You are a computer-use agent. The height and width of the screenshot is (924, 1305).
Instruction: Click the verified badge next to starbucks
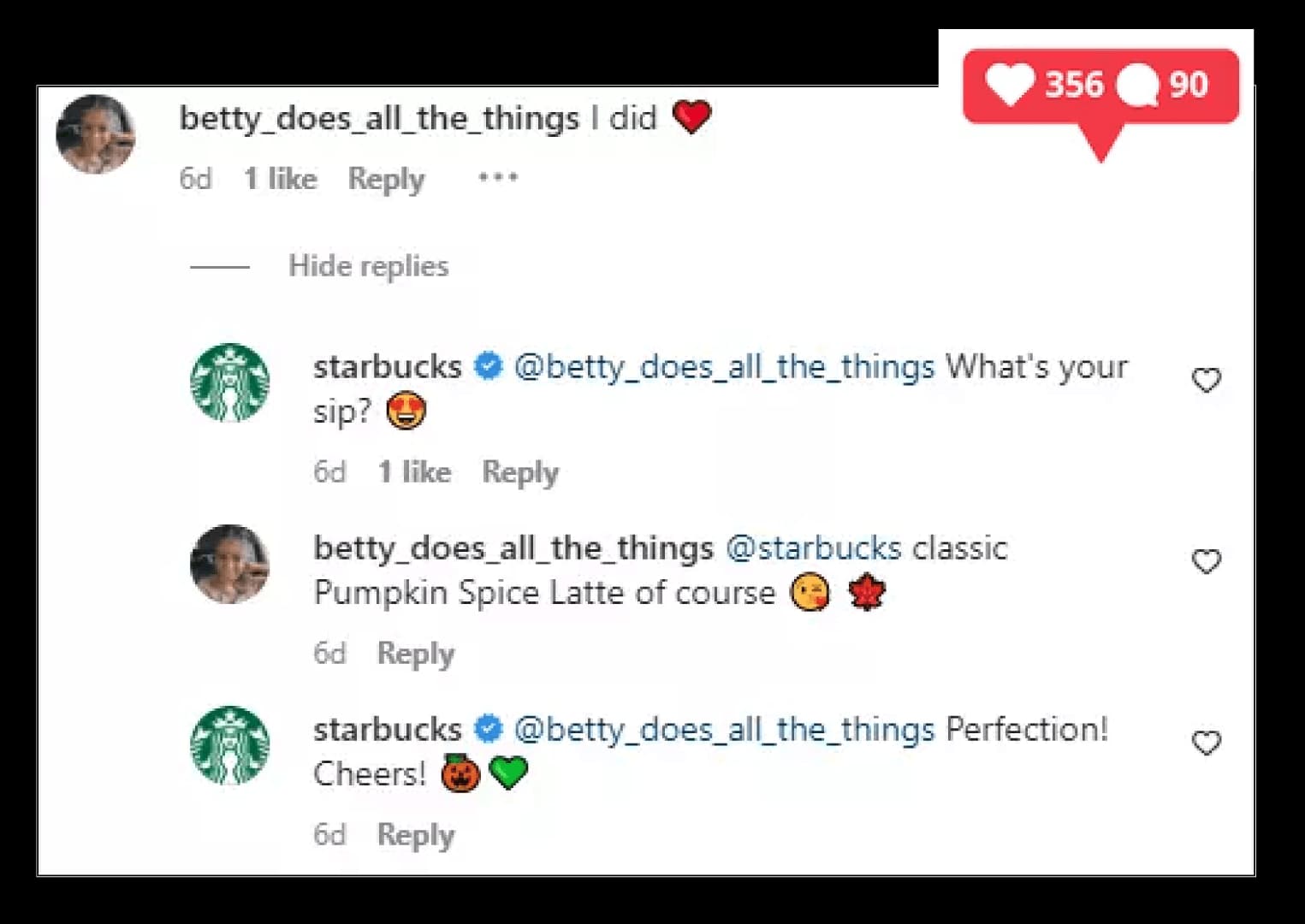click(489, 365)
